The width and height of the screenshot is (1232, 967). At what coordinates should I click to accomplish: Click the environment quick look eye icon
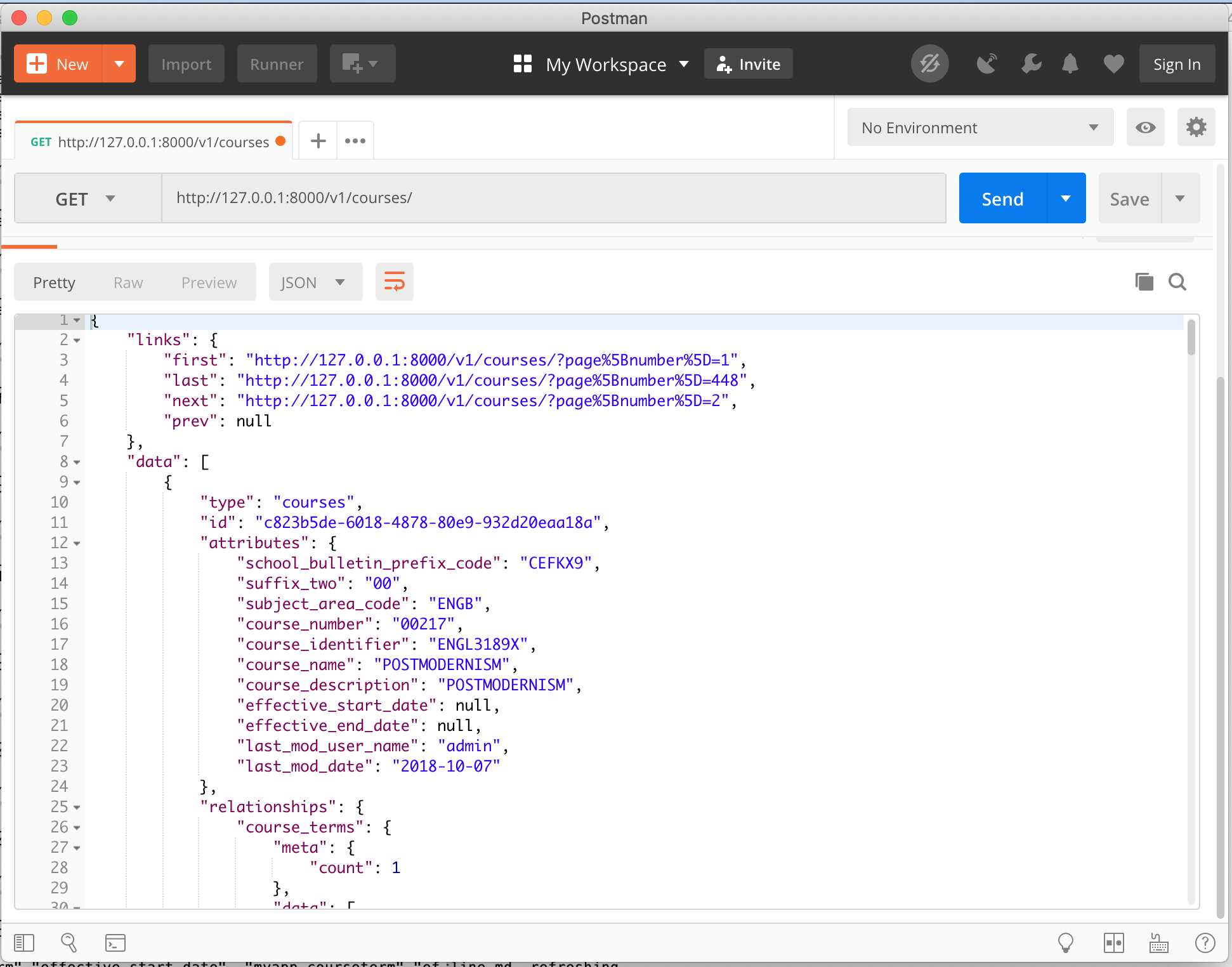(x=1145, y=128)
